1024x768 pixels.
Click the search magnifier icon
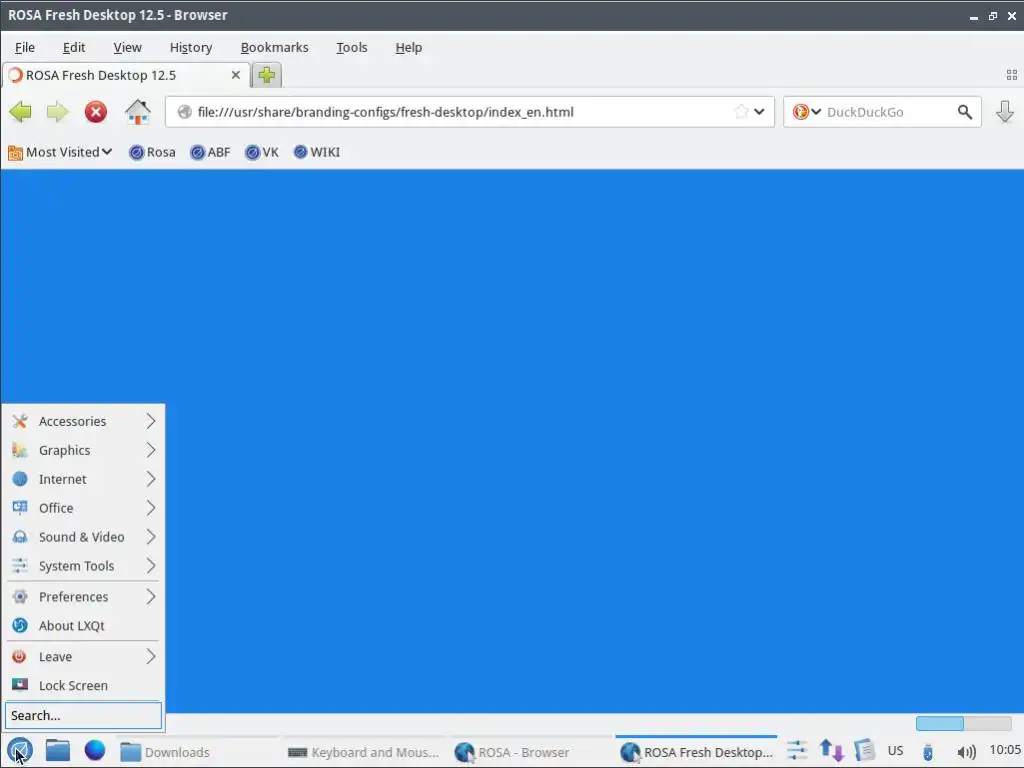(x=965, y=112)
